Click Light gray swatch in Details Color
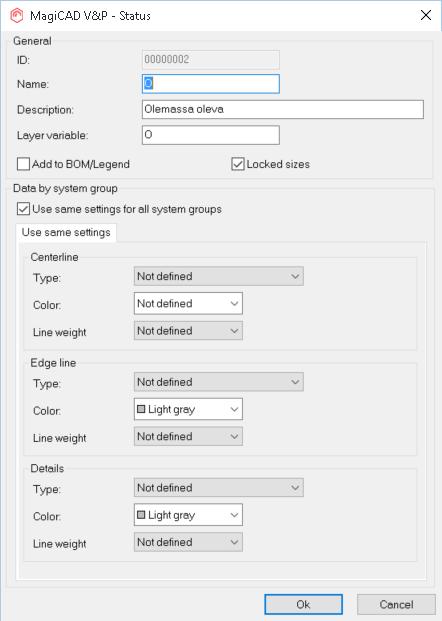Screen dimensions: 442x621 point(141,514)
